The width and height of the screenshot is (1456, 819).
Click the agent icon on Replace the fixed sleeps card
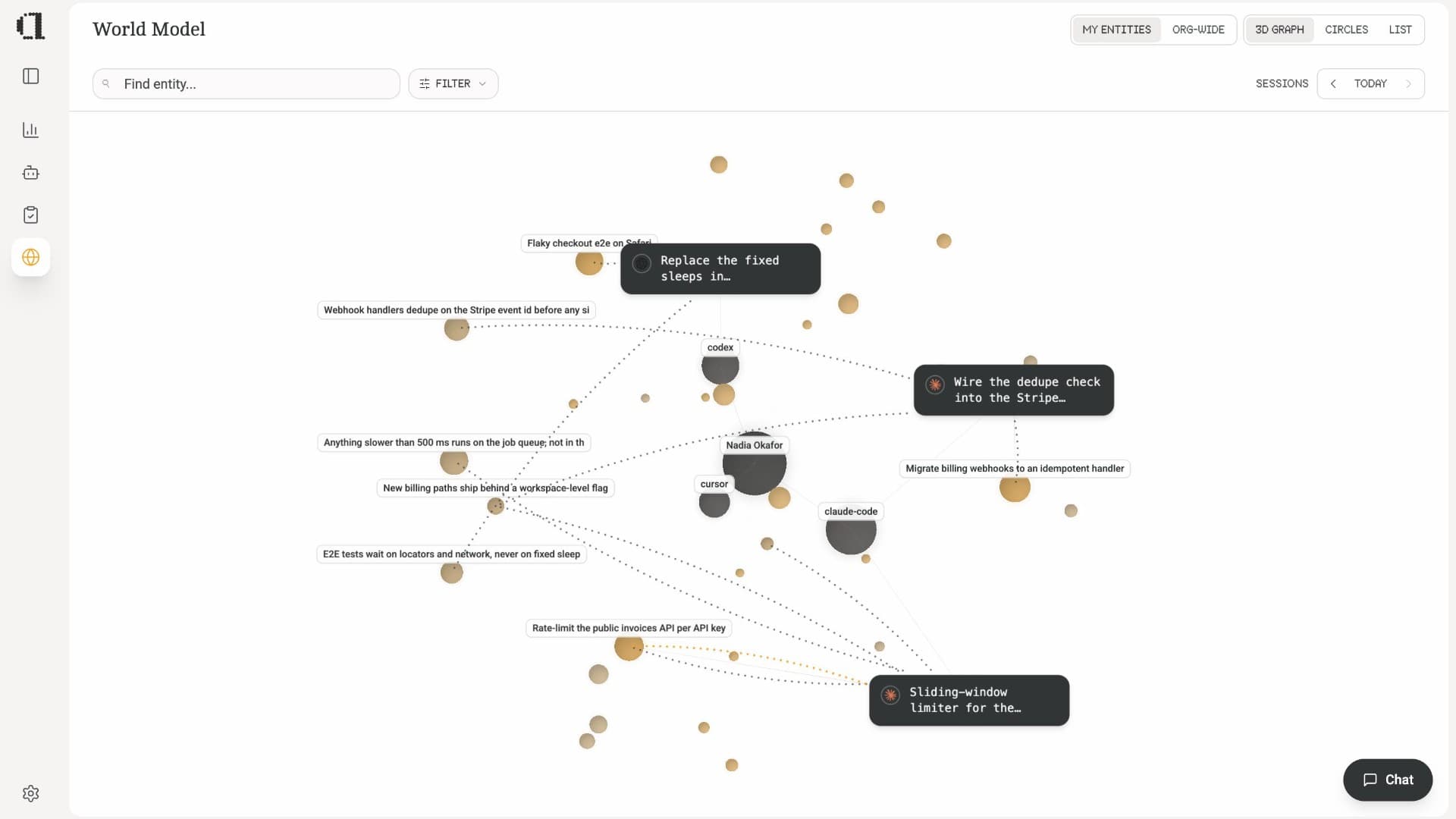click(642, 263)
